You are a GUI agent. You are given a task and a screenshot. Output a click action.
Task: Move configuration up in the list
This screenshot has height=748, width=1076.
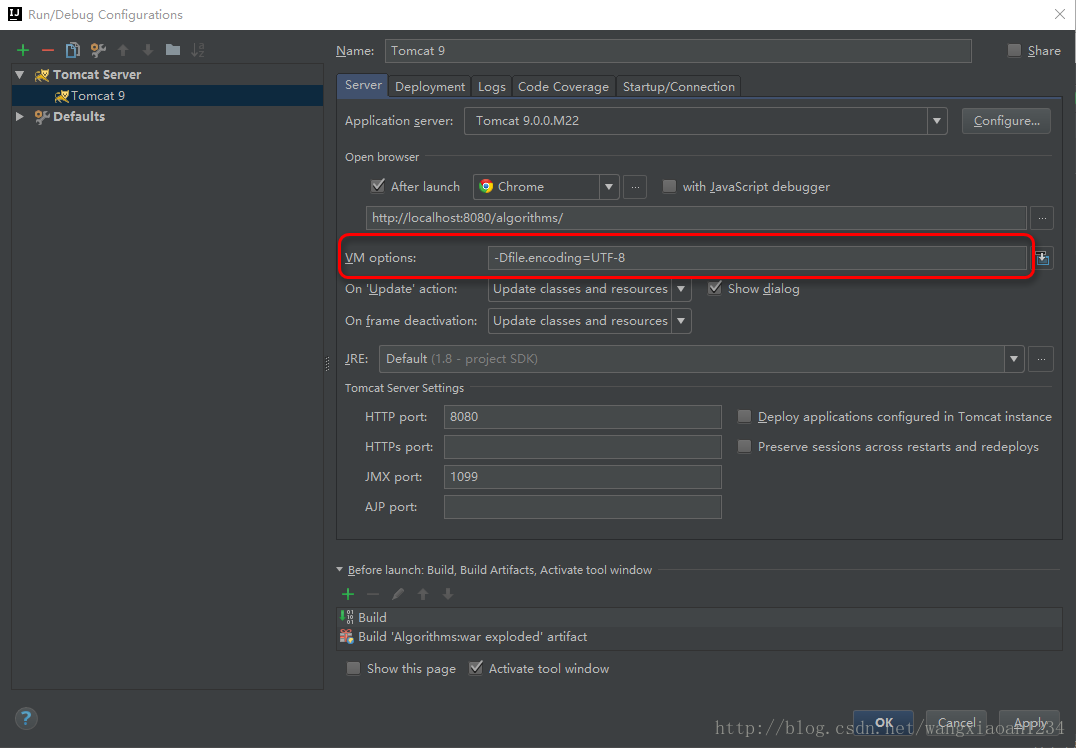pos(123,50)
